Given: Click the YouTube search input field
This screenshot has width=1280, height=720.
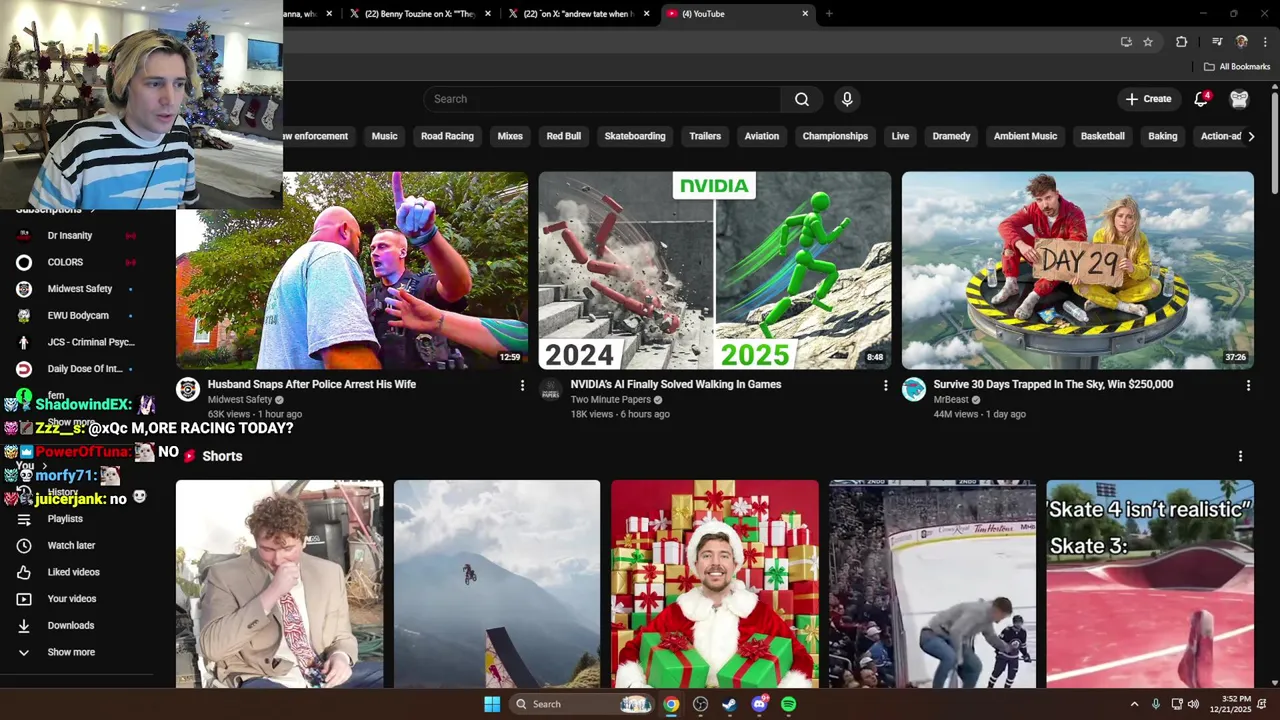Looking at the screenshot, I should [603, 99].
